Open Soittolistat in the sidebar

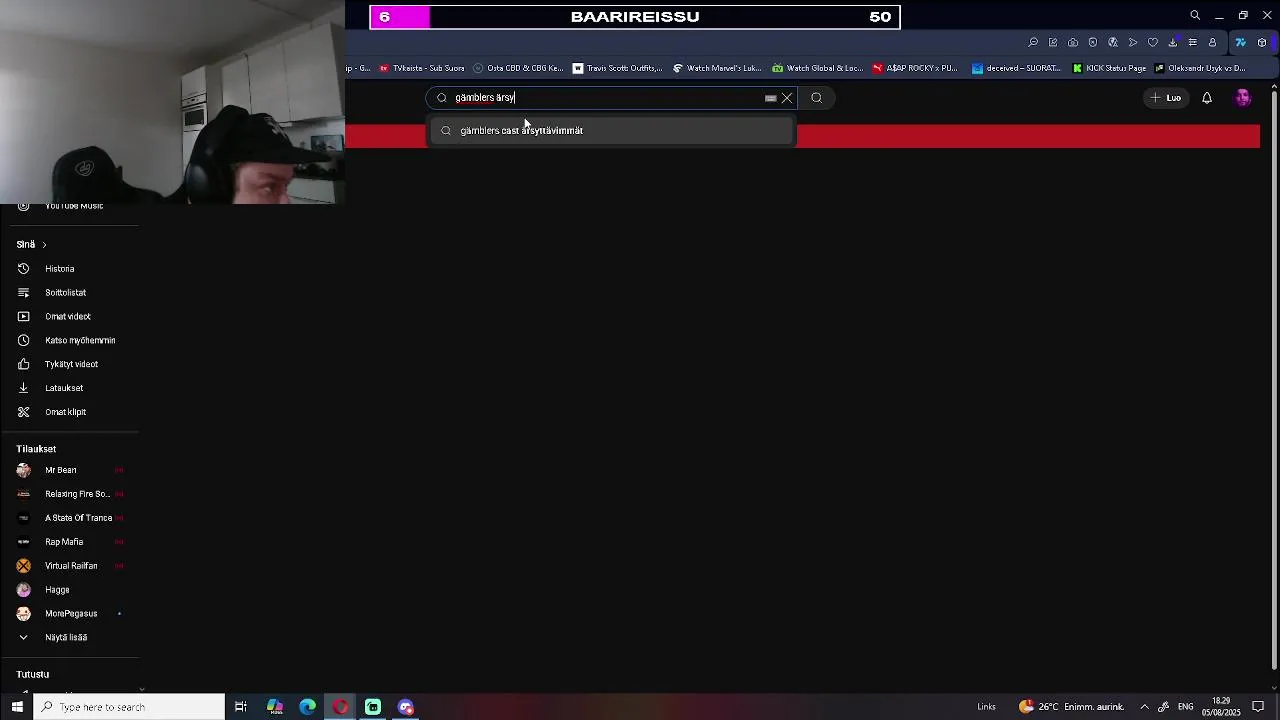(68, 293)
